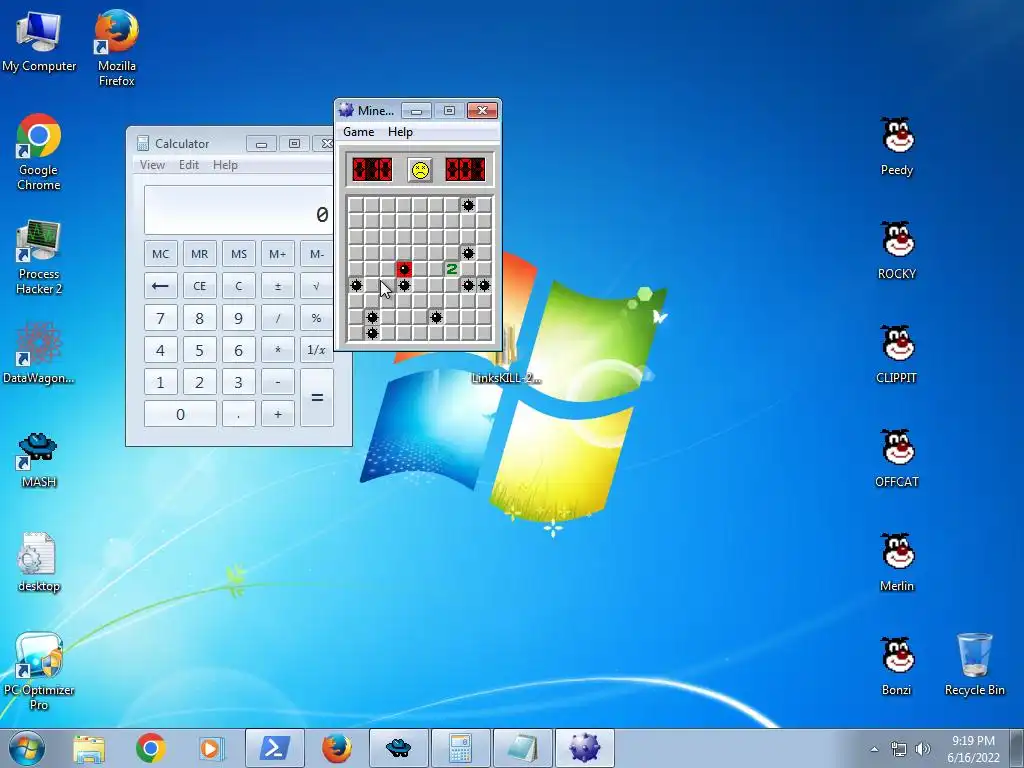1024x768 pixels.
Task: Click digit 0 in Calculator
Action: (180, 414)
